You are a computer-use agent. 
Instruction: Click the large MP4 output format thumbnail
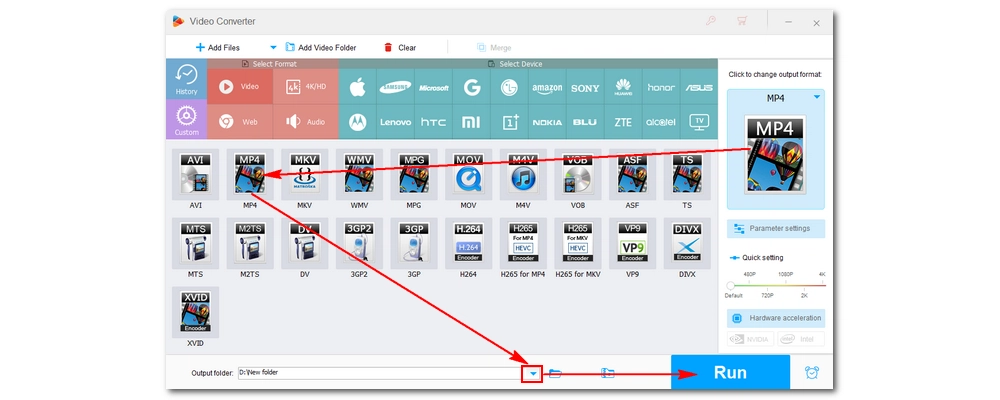(x=775, y=155)
